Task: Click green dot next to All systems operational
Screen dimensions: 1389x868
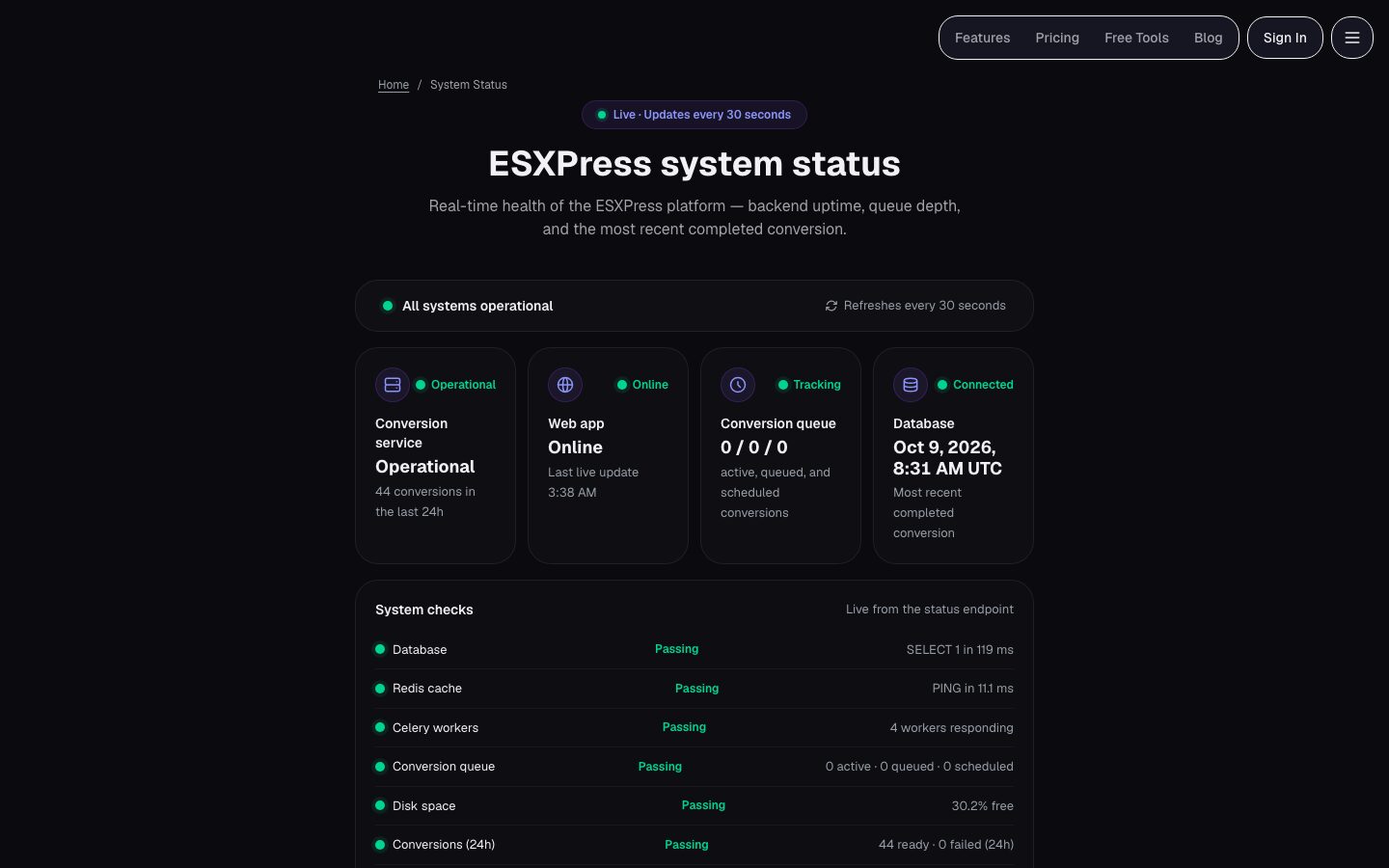Action: pos(388,306)
